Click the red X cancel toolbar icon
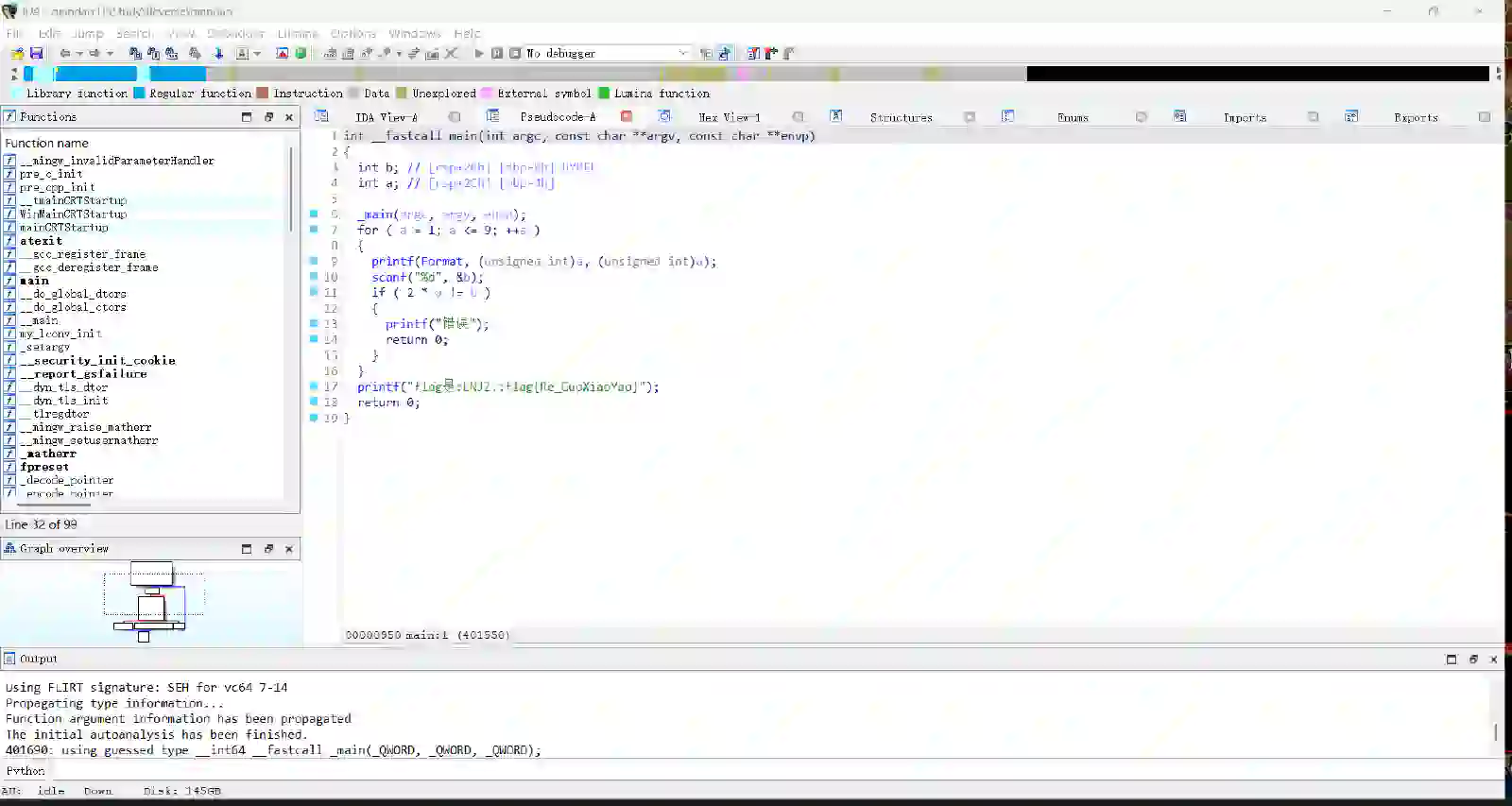 (452, 54)
